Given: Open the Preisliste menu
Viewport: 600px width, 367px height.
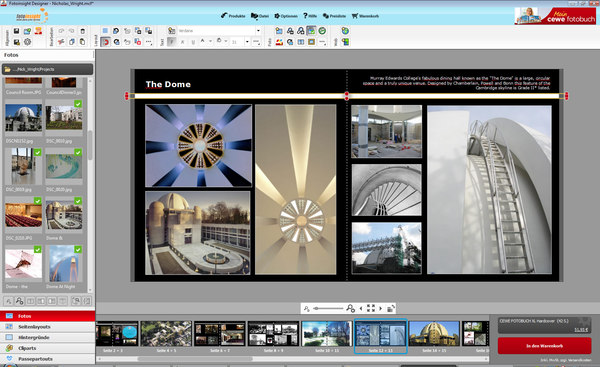Looking at the screenshot, I should coord(334,16).
